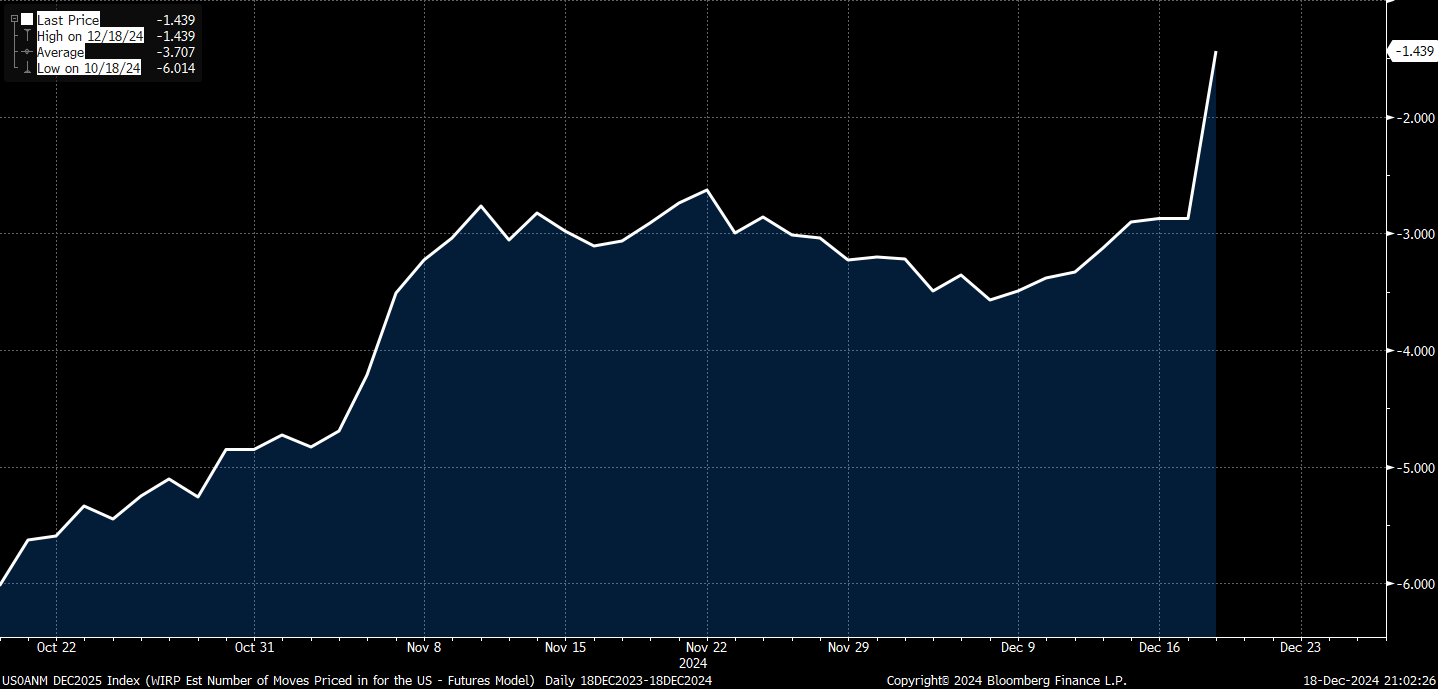Click the Nov 22 date axis label

pos(706,647)
